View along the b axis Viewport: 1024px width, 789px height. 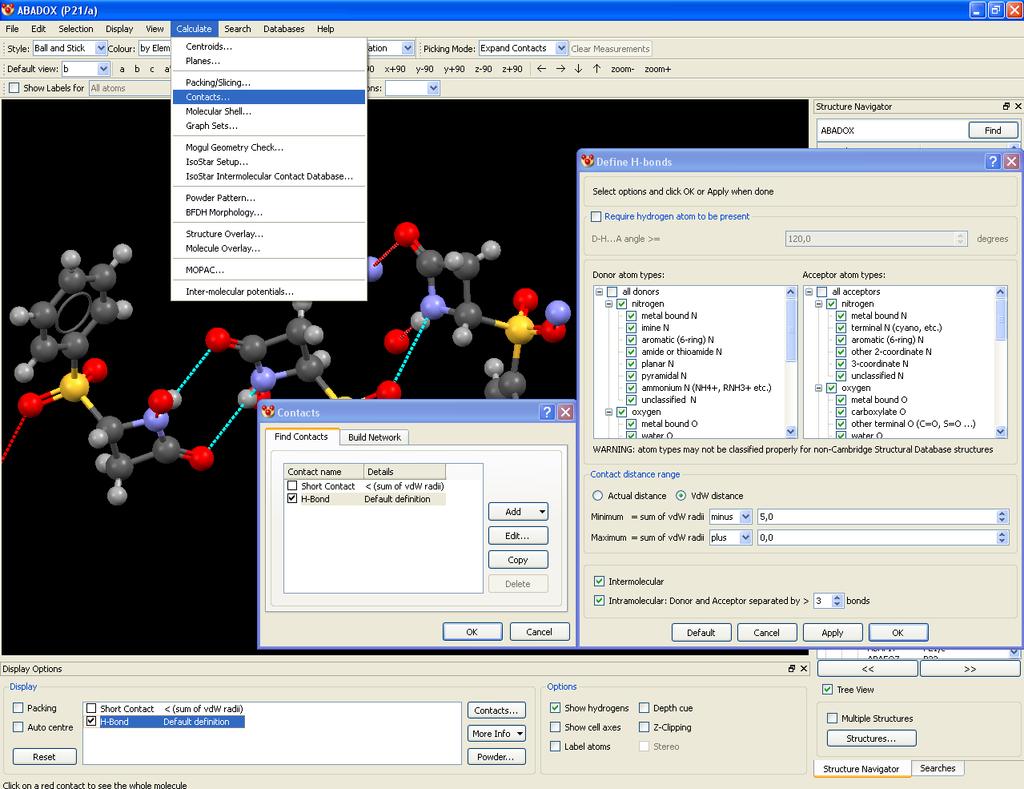click(x=137, y=69)
